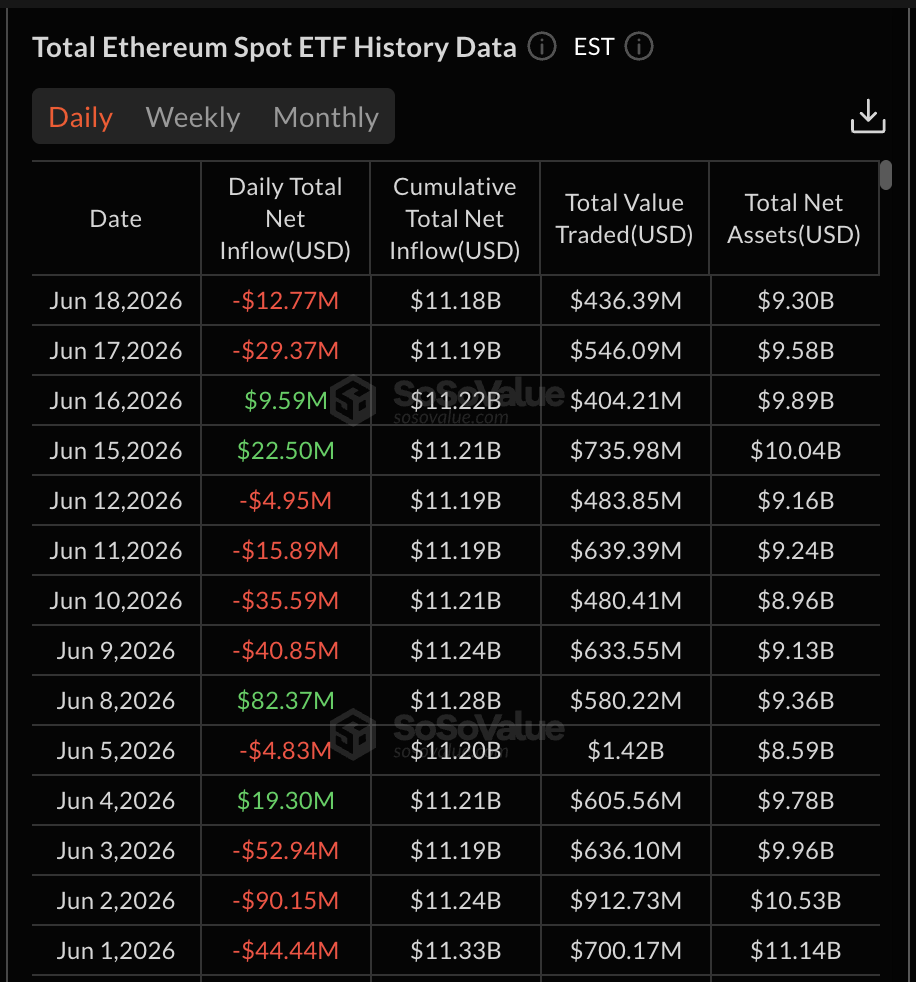Screen dimensions: 916x982
Task: Select the -$90.15M outflow cell
Action: [286, 901]
